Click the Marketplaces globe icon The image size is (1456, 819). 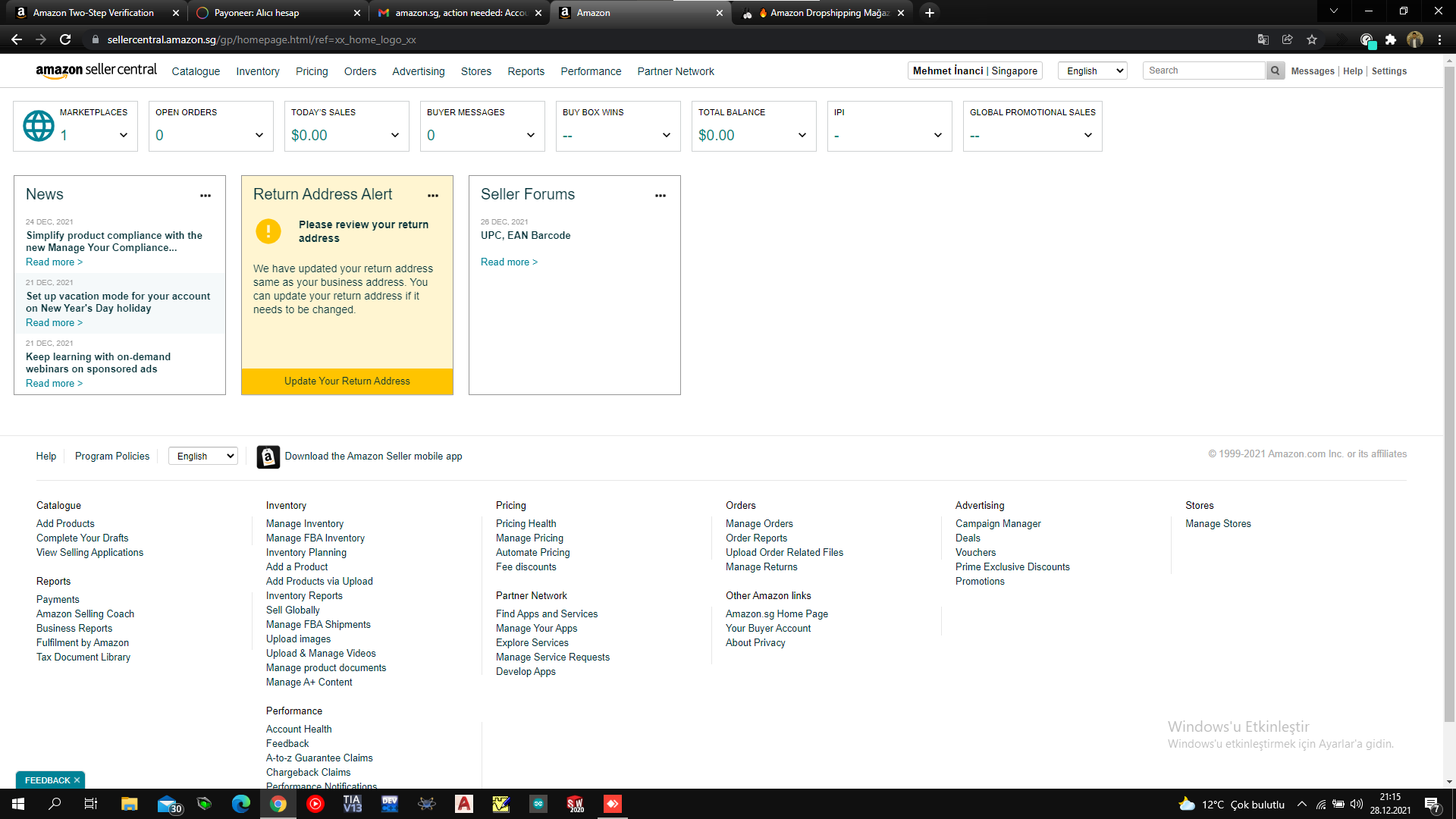click(x=38, y=126)
